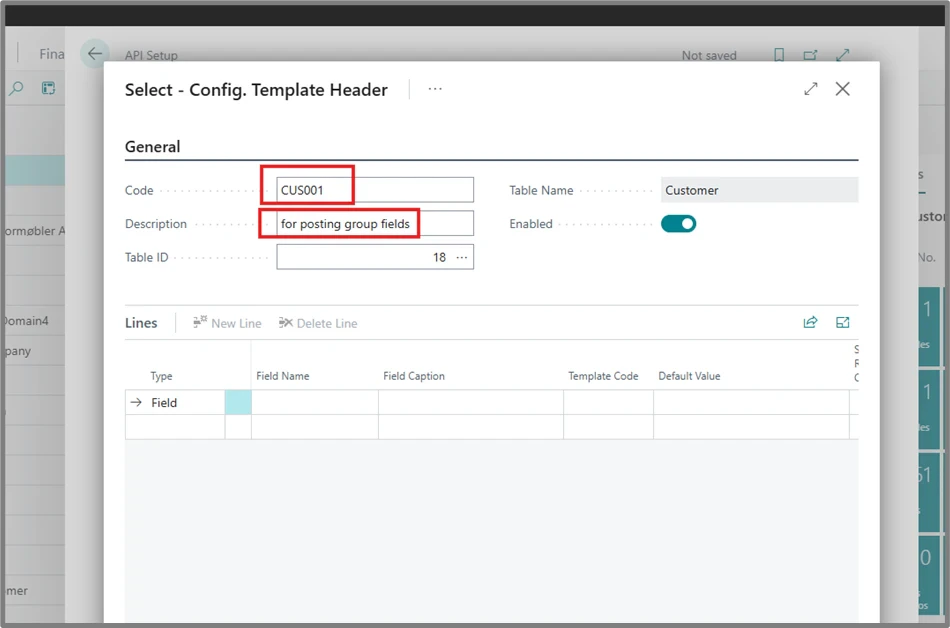
Task: Click the Code input field
Action: [375, 190]
